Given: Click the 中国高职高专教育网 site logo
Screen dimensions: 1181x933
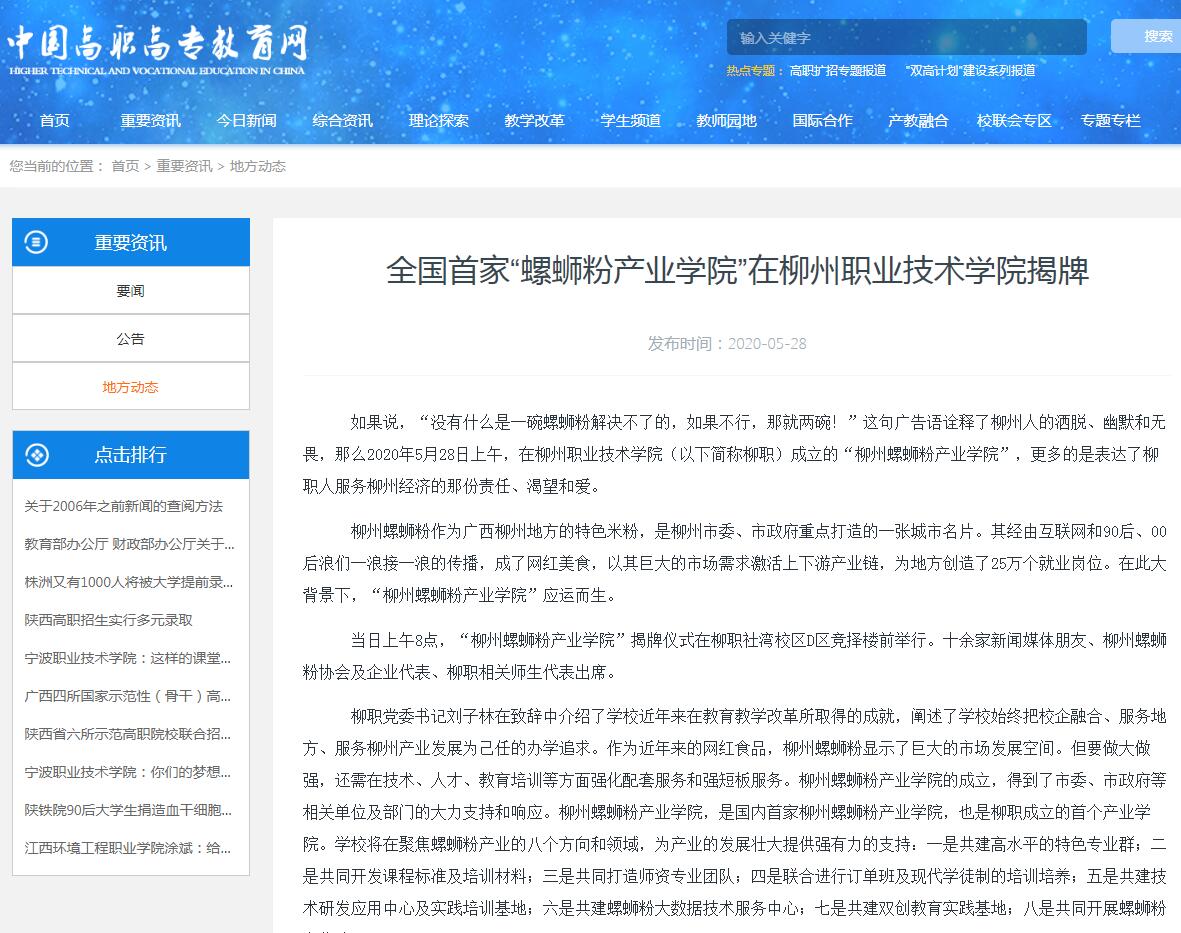Looking at the screenshot, I should click(x=157, y=47).
